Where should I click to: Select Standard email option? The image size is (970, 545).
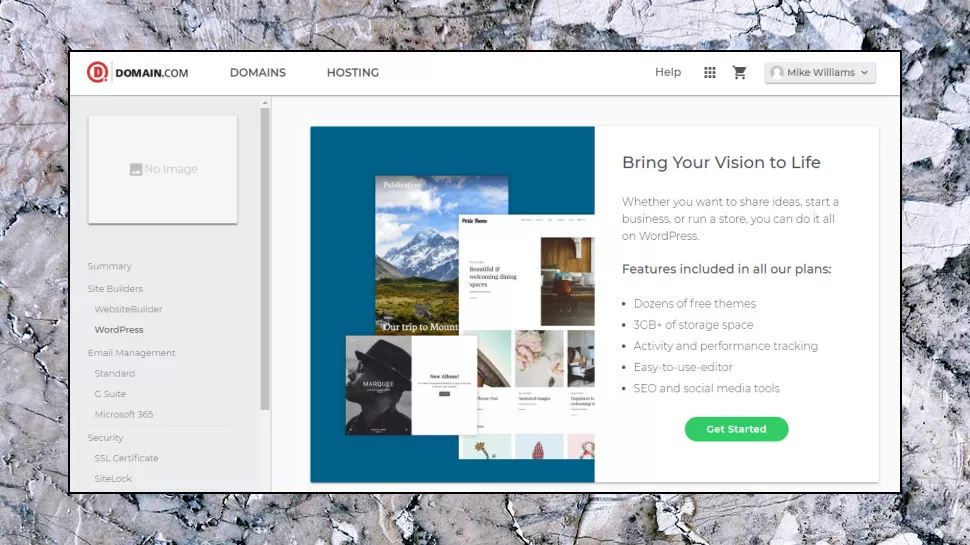[114, 373]
